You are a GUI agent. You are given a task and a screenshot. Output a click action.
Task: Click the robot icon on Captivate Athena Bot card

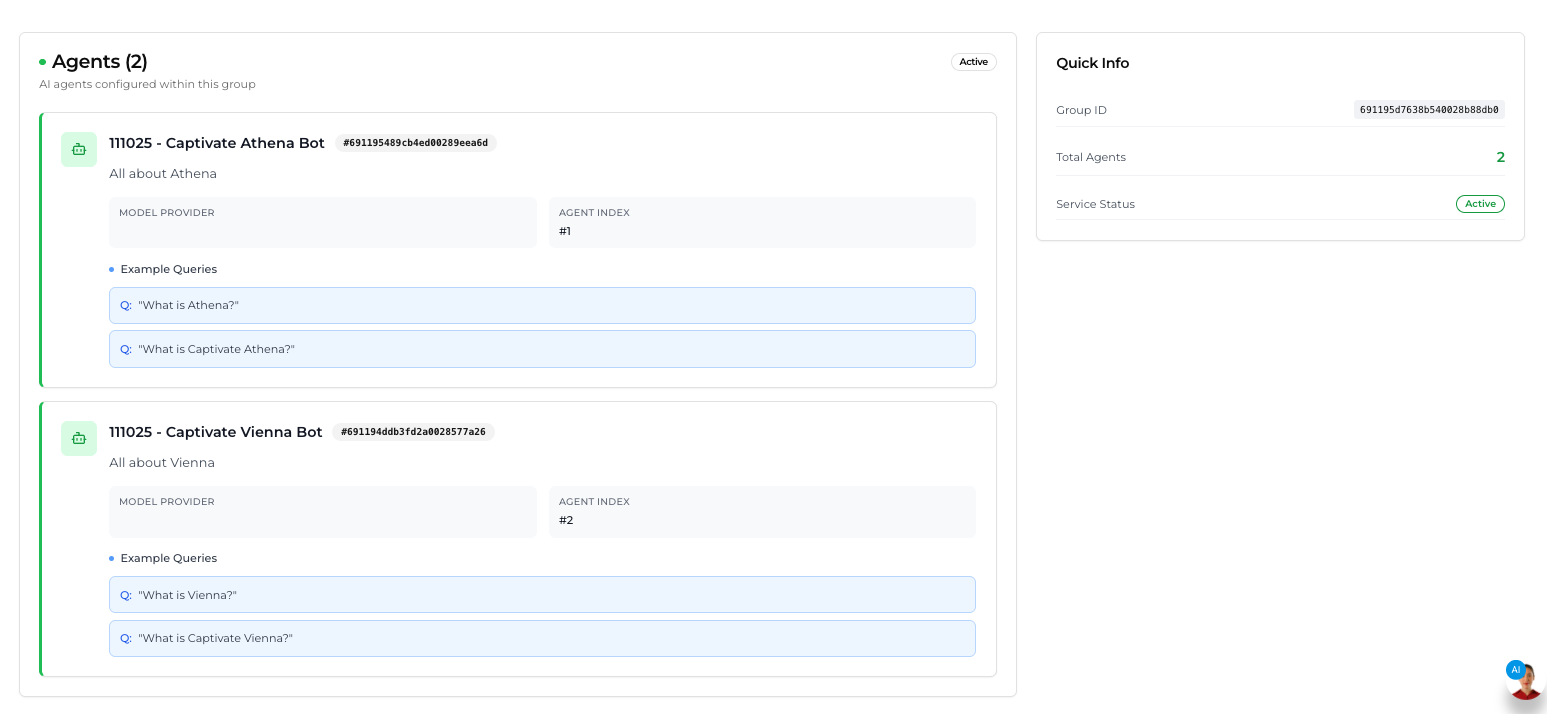click(79, 149)
